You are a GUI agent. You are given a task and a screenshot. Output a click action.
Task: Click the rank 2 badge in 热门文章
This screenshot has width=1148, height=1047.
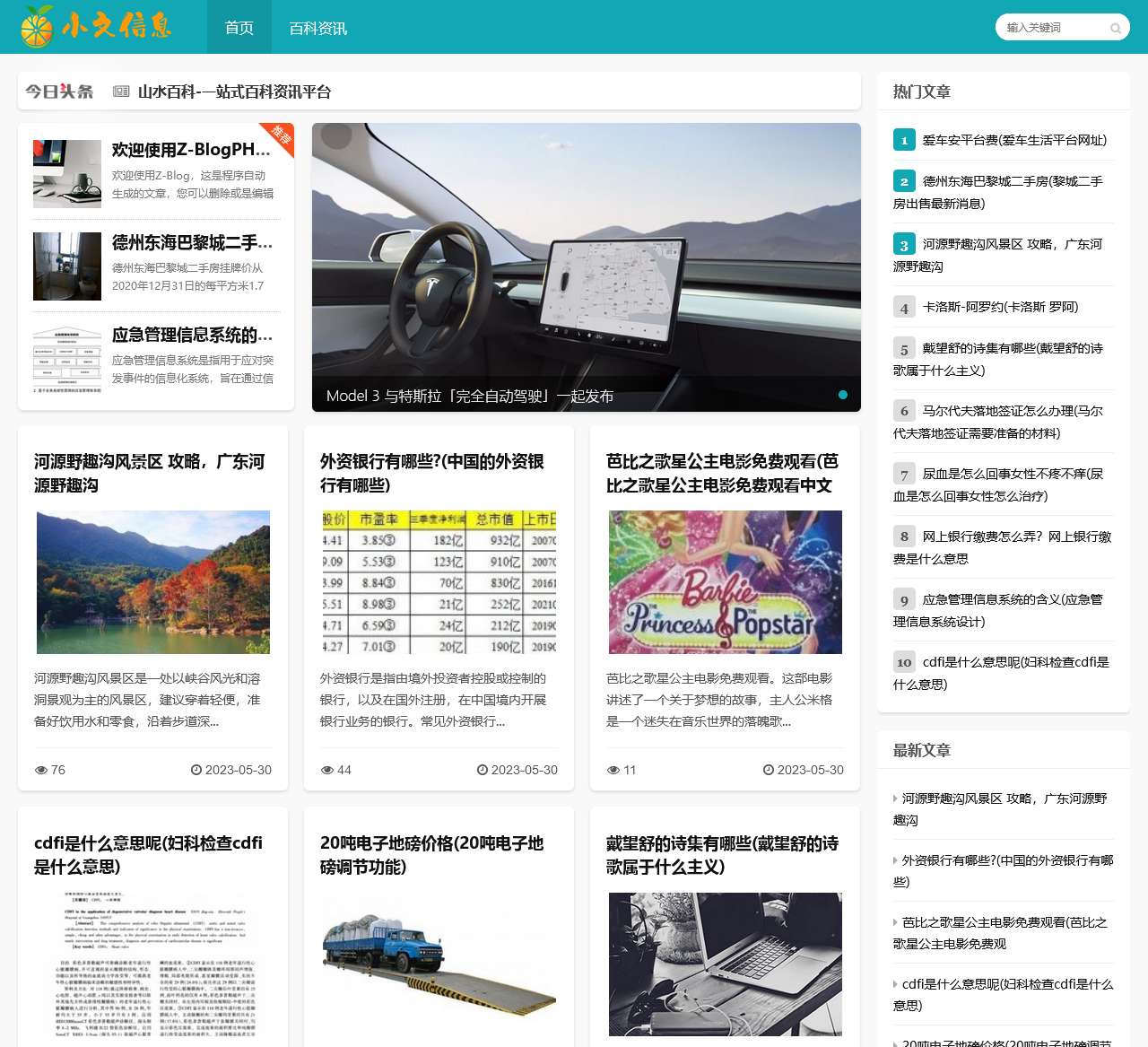coord(904,181)
